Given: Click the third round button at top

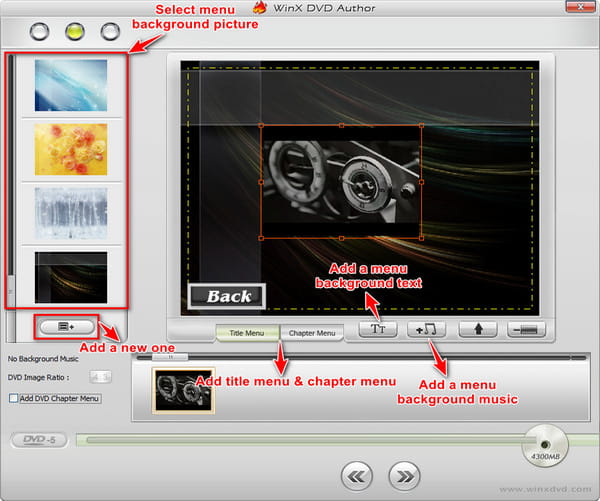Looking at the screenshot, I should [x=110, y=31].
